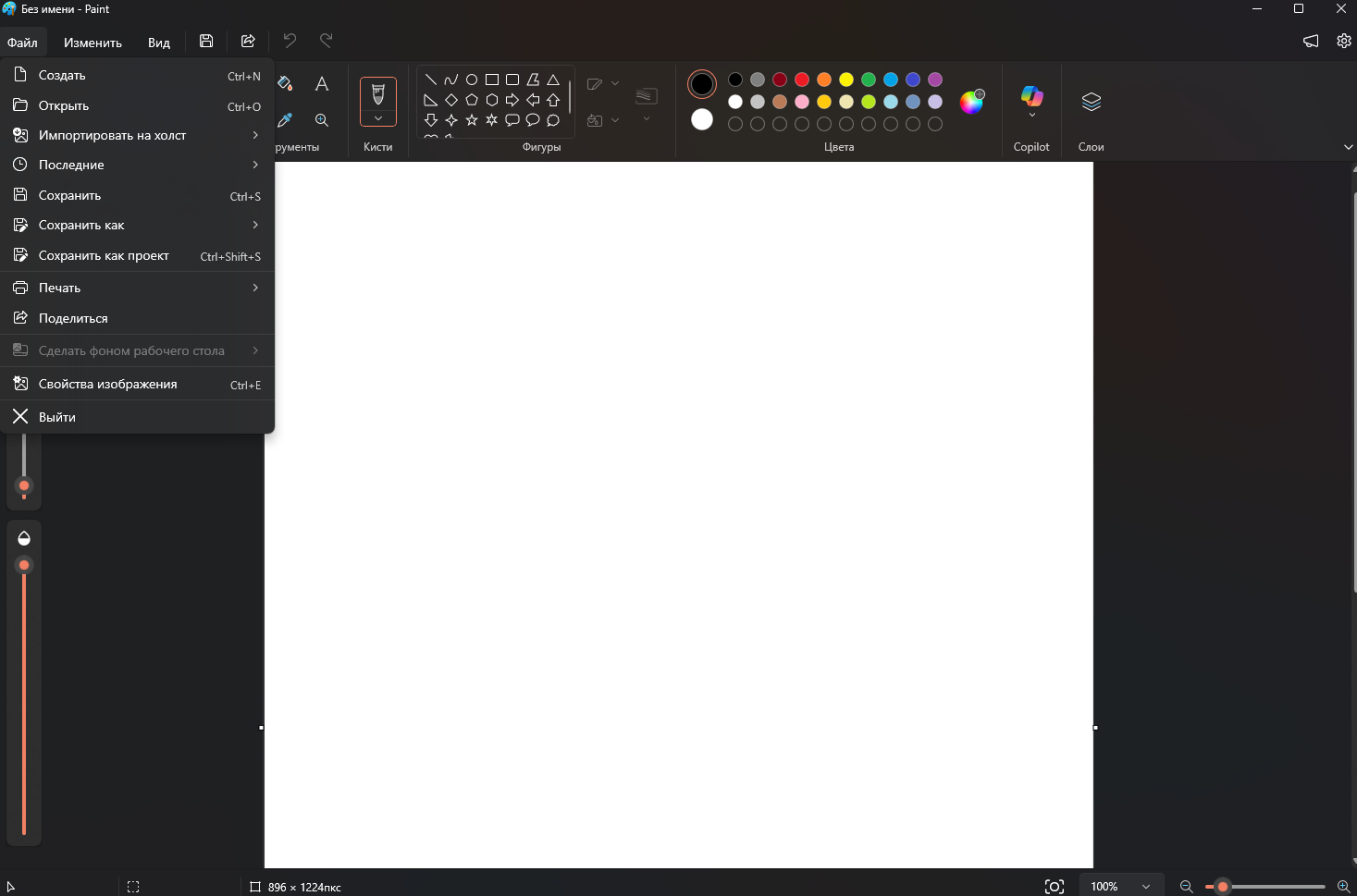Click the fit-to-window icon in status bar

(1055, 887)
